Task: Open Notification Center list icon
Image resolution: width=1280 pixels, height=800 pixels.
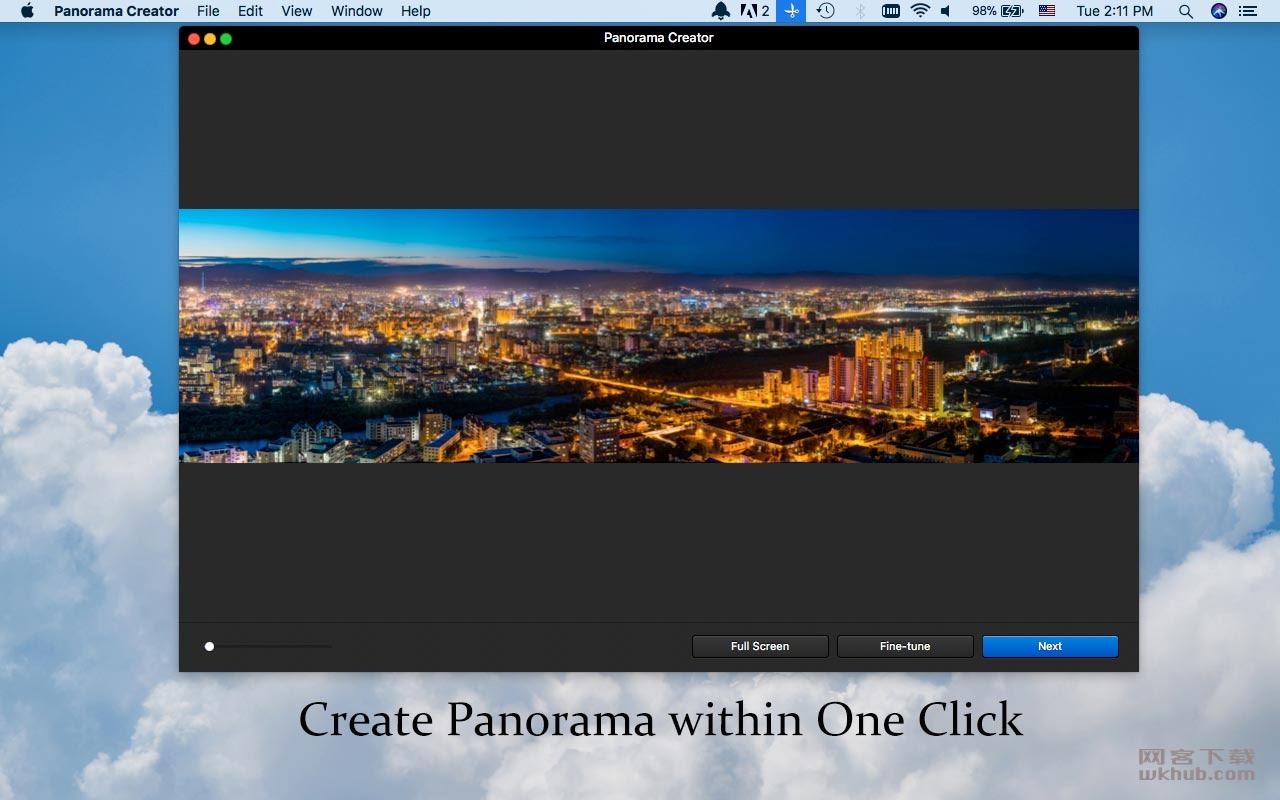Action: [1247, 11]
